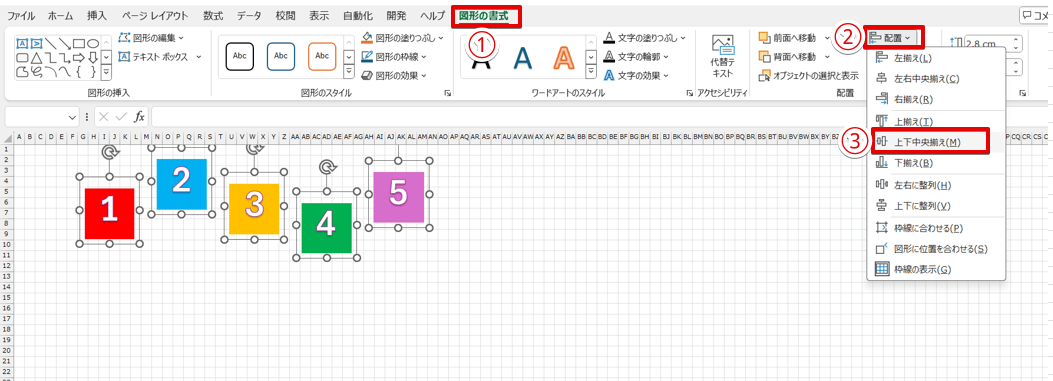Screen dimensions: 1053x381
Task: Select the left brace shape
Action: click(79, 72)
